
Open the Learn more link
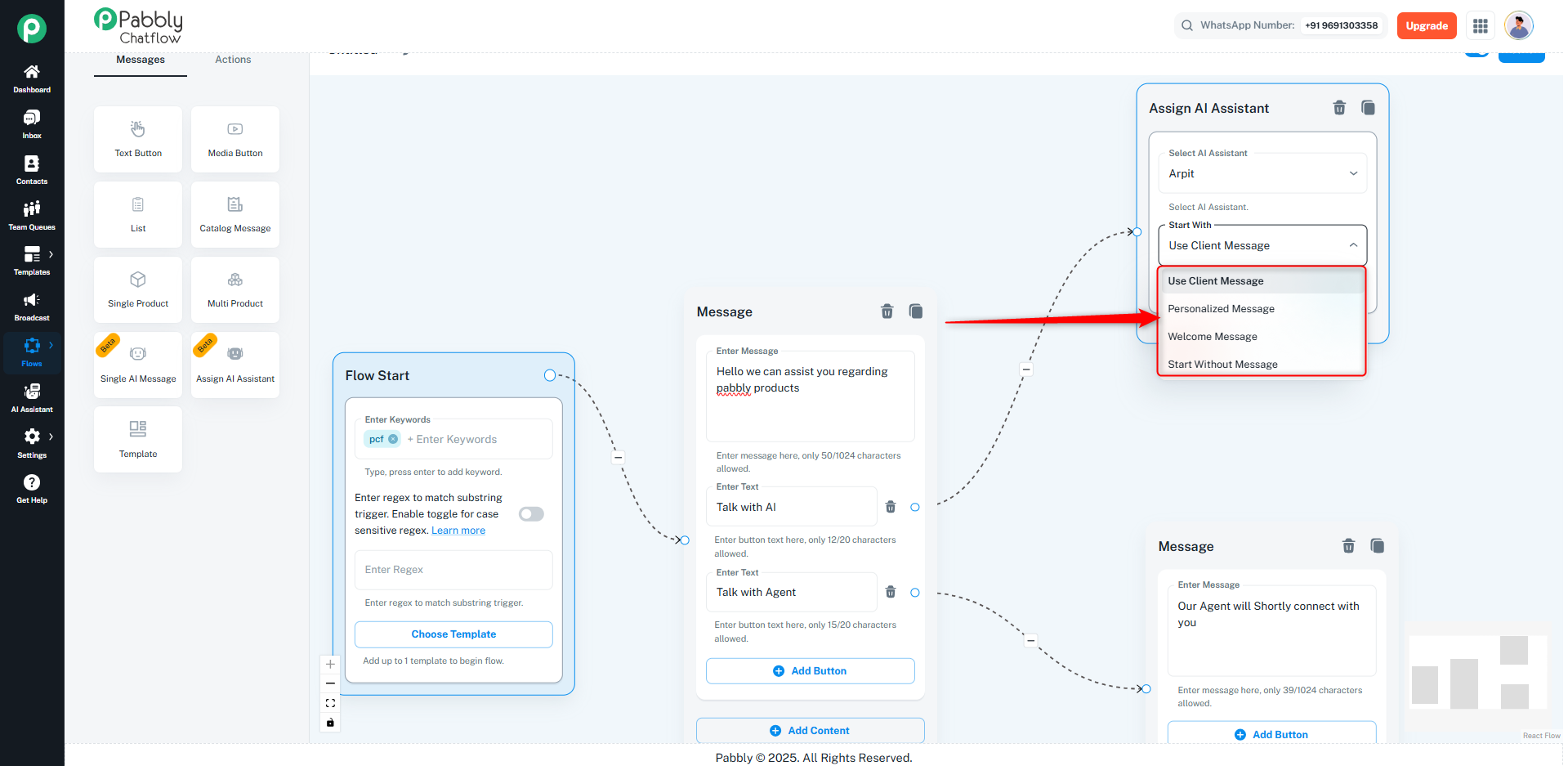pos(458,531)
